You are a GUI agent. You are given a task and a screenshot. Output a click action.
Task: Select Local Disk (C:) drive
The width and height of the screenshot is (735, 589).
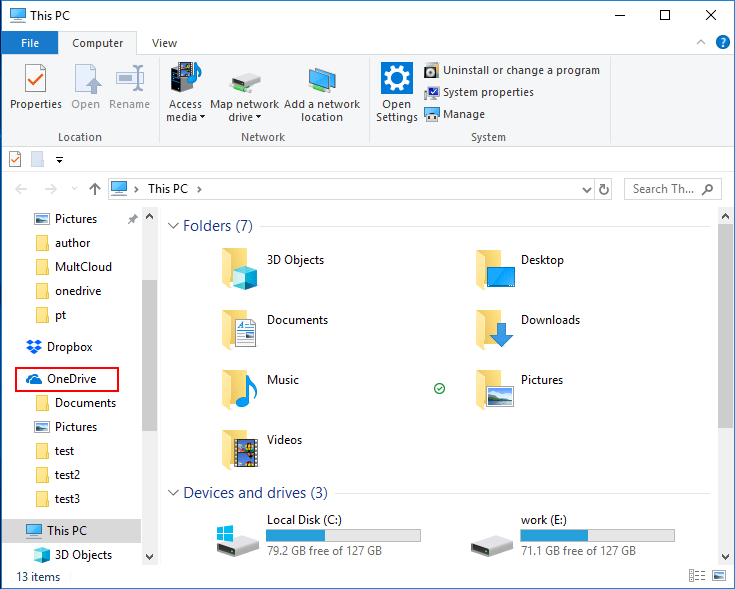[x=318, y=535]
